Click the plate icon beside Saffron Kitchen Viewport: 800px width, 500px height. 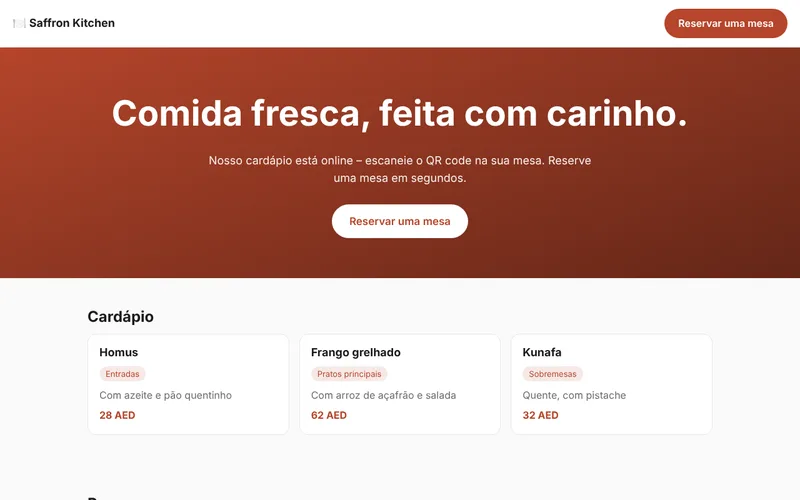coord(19,23)
